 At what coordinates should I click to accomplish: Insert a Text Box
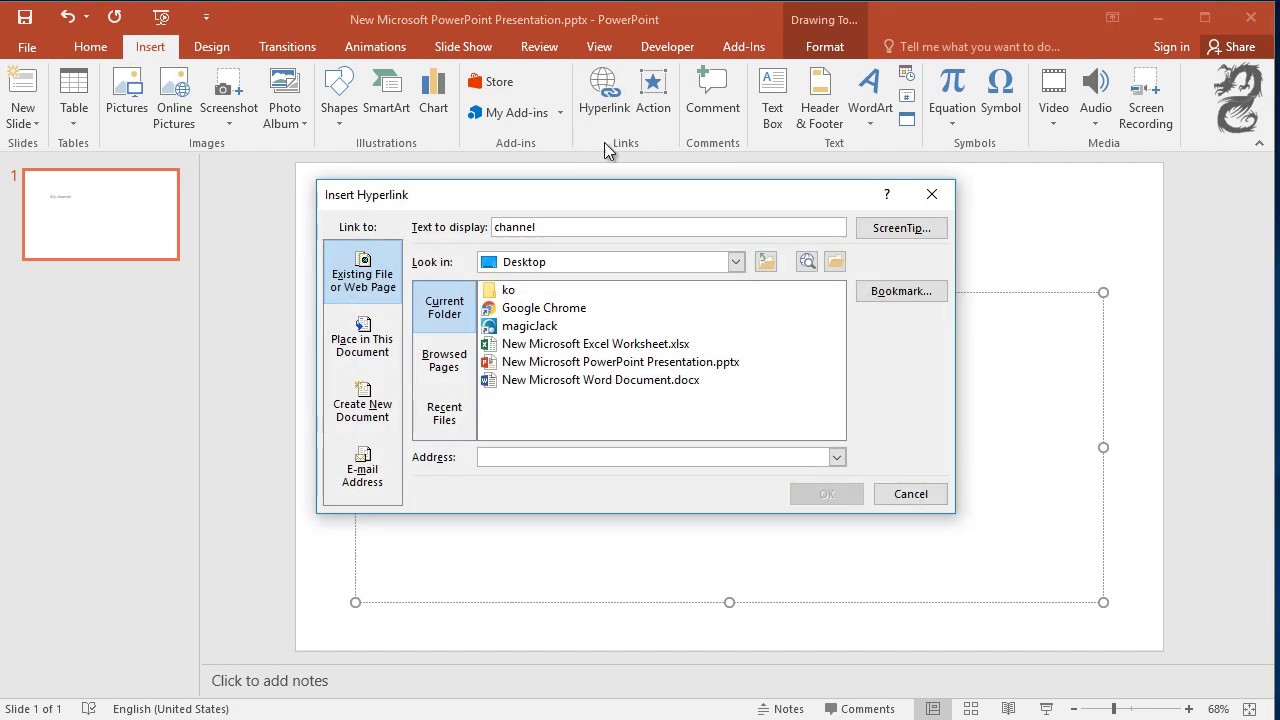coord(773,99)
